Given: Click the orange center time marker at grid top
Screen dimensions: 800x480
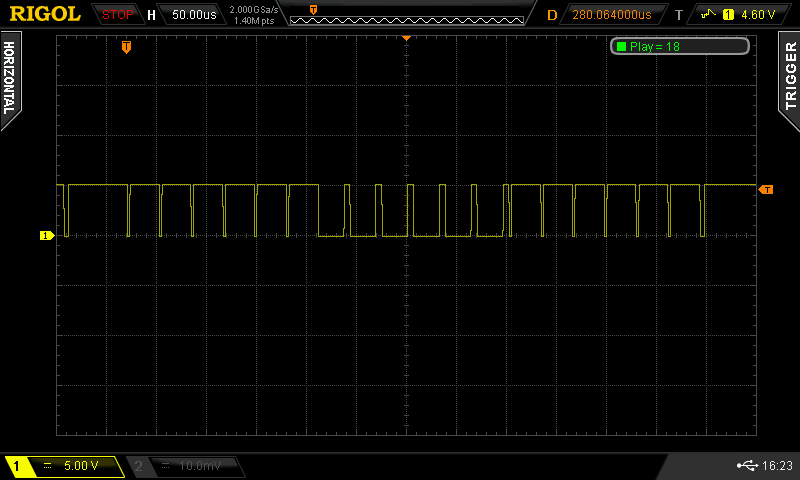Looking at the screenshot, I should tap(407, 37).
